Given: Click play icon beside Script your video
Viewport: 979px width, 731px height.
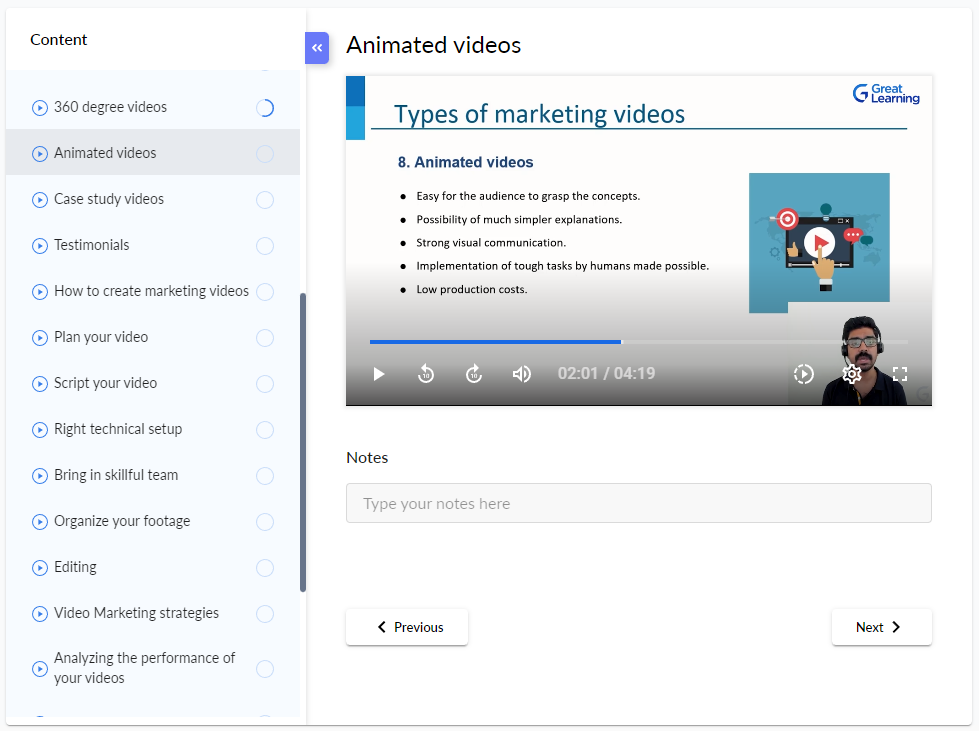Looking at the screenshot, I should click(x=39, y=384).
